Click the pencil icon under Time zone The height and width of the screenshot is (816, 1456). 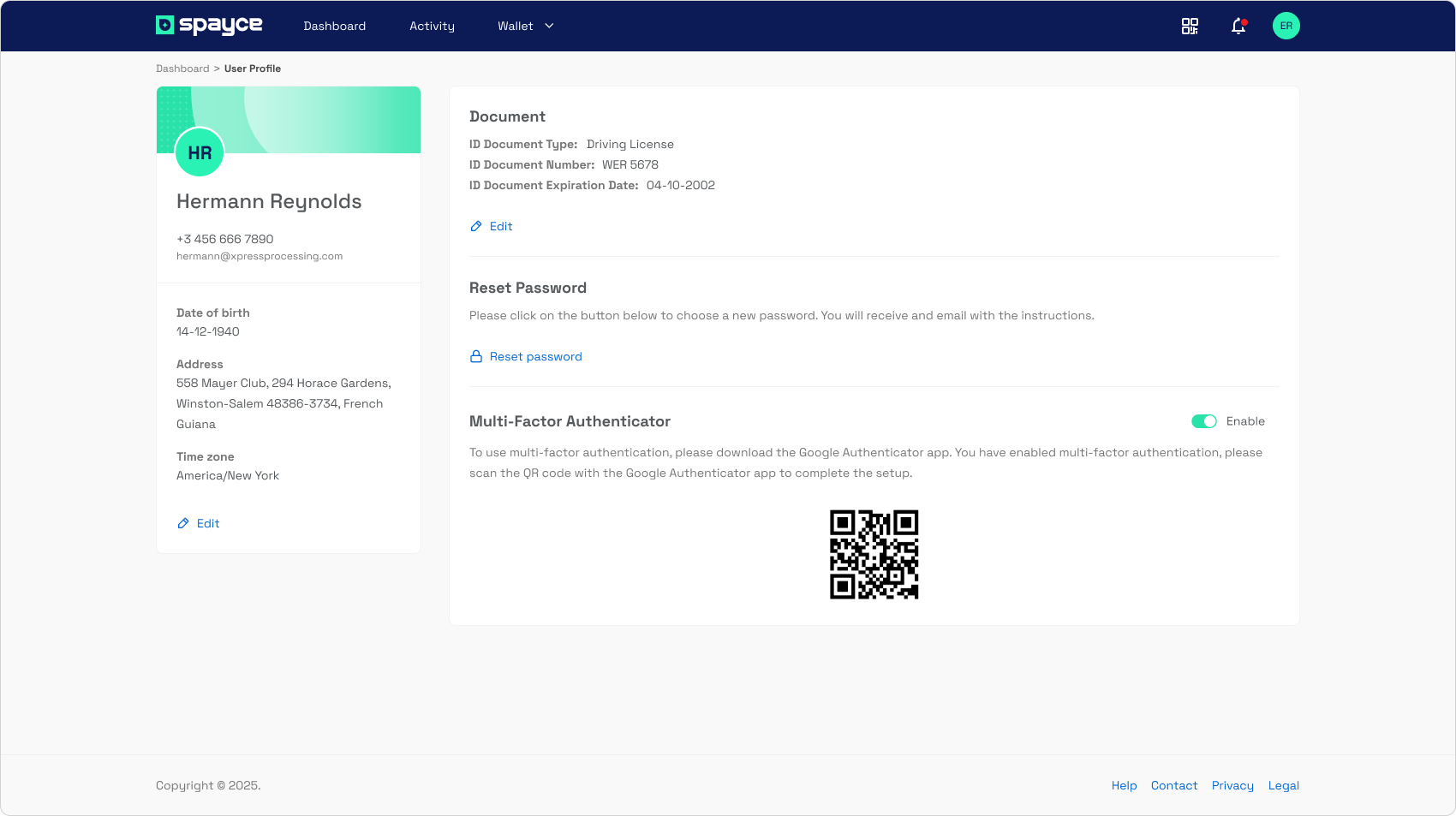[x=183, y=523]
